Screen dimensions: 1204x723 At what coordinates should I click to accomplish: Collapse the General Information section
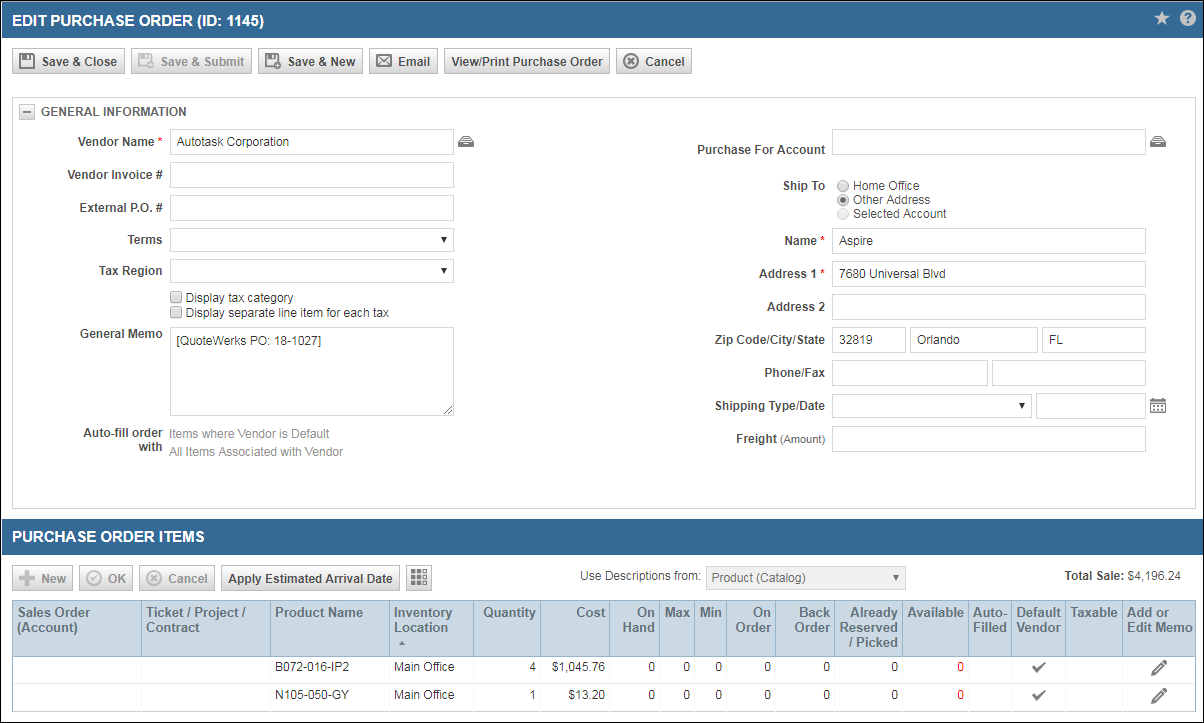[27, 112]
